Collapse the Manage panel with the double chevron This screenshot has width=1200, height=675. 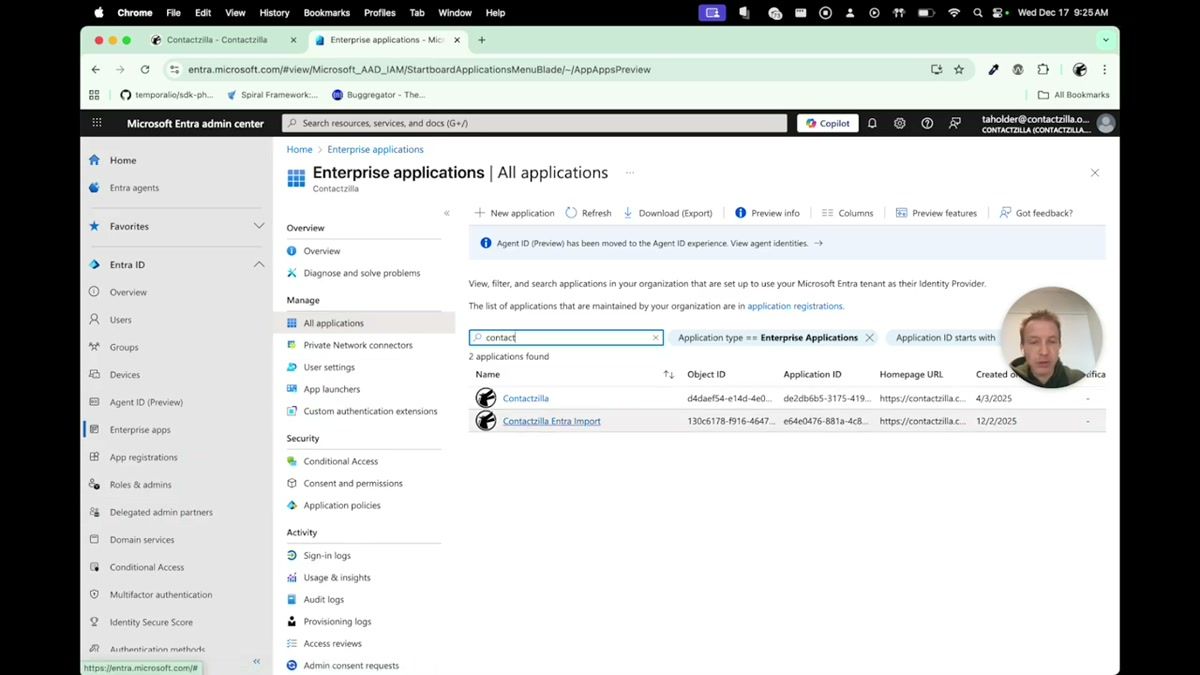(447, 212)
